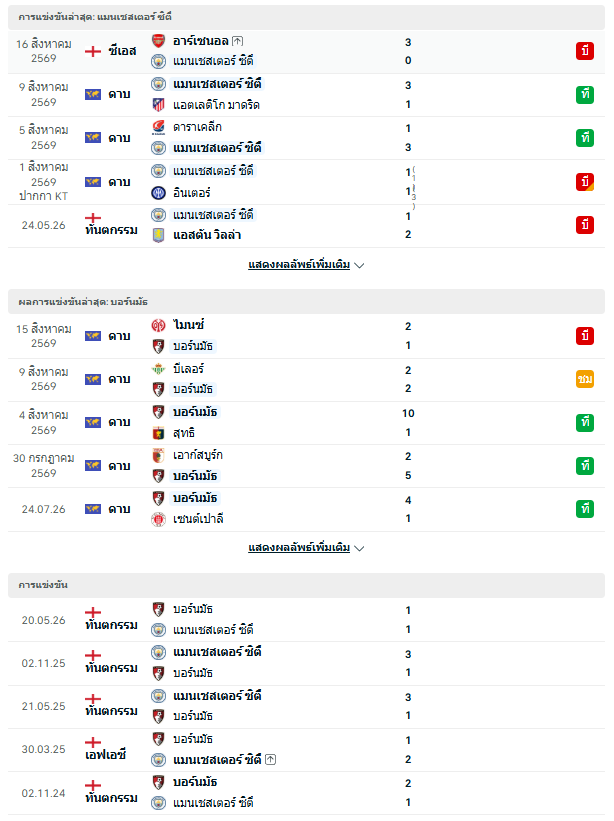The image size is (614, 821).
Task: Click the chevron beside Bournemouth show-more link
Action: click(x=359, y=548)
